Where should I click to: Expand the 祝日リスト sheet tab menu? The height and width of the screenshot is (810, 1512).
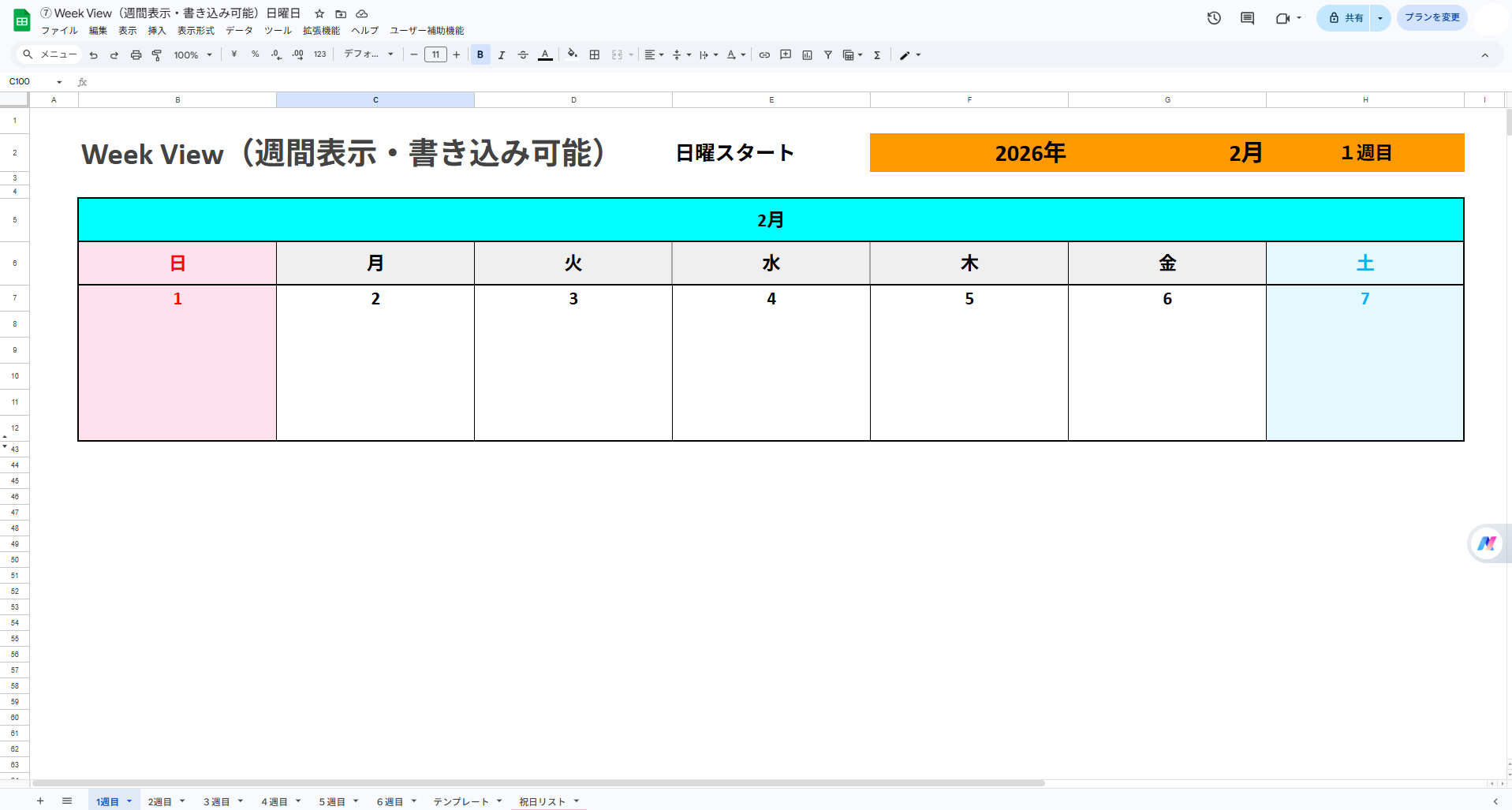click(x=575, y=801)
